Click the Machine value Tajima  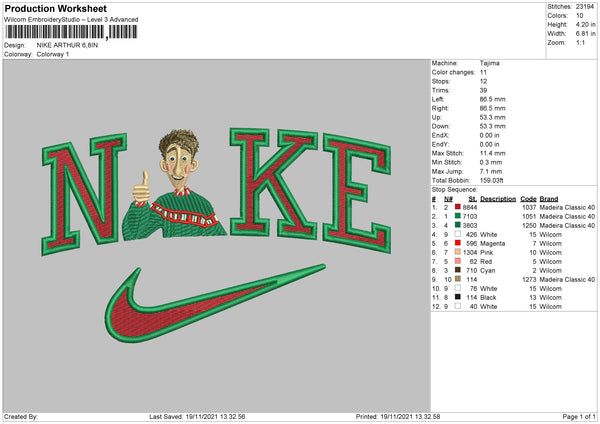(x=489, y=63)
